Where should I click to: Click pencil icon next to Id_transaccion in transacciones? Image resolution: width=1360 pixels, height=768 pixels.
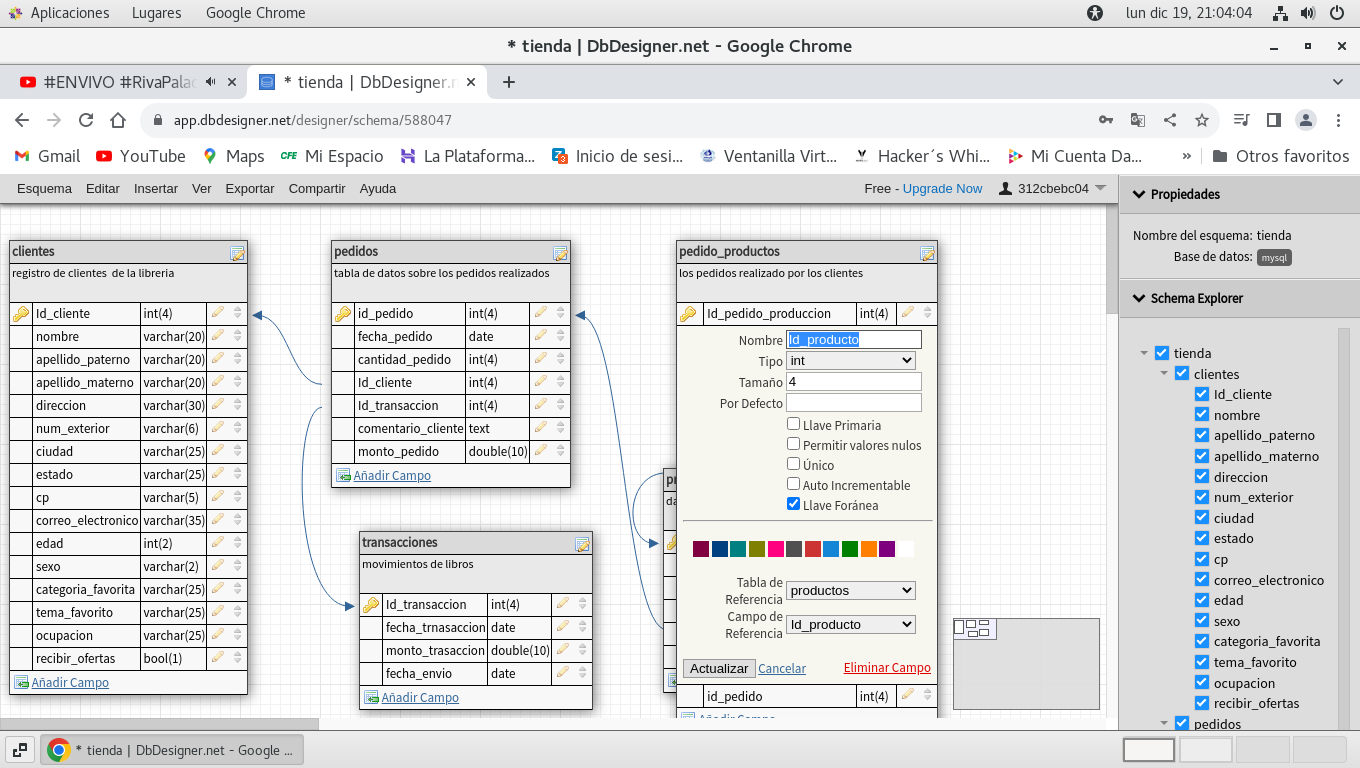563,604
